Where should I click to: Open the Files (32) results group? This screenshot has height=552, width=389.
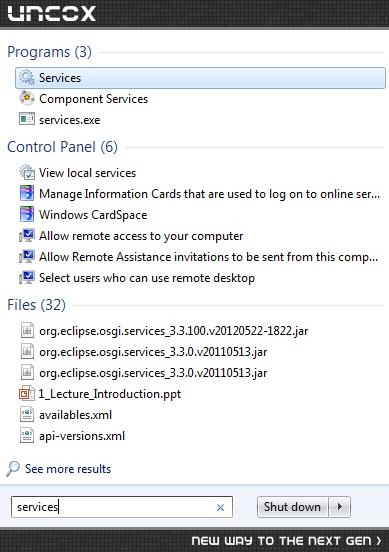(36, 305)
